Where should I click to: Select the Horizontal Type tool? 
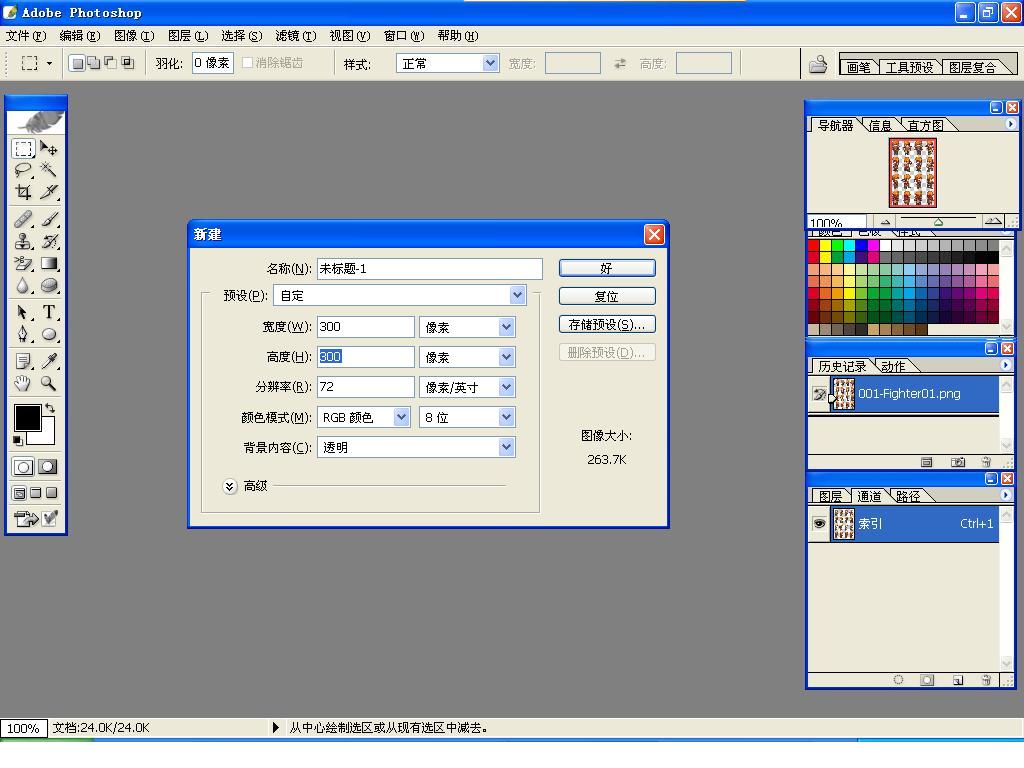[x=49, y=312]
